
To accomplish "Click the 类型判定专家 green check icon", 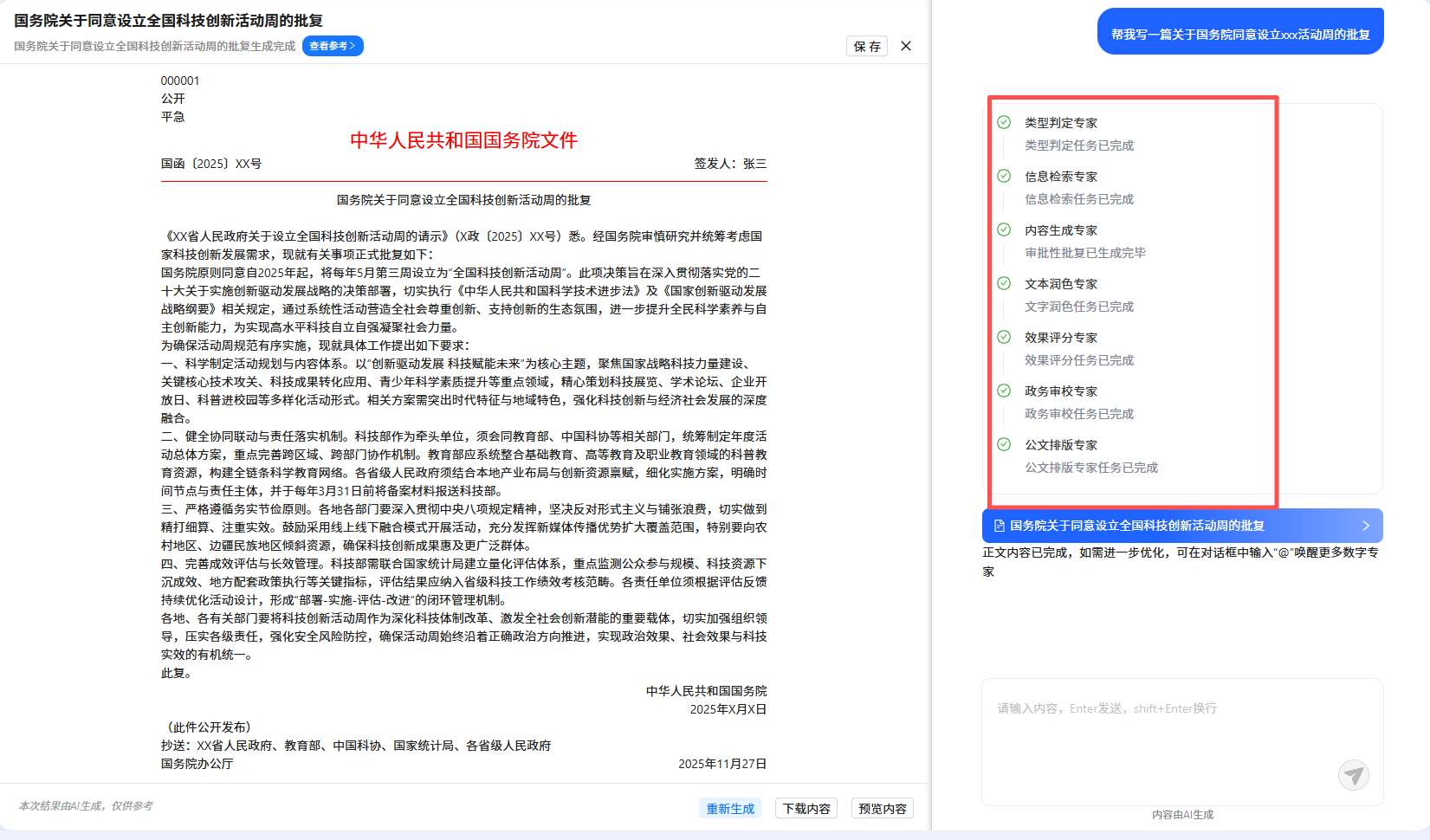I will tap(1004, 122).
